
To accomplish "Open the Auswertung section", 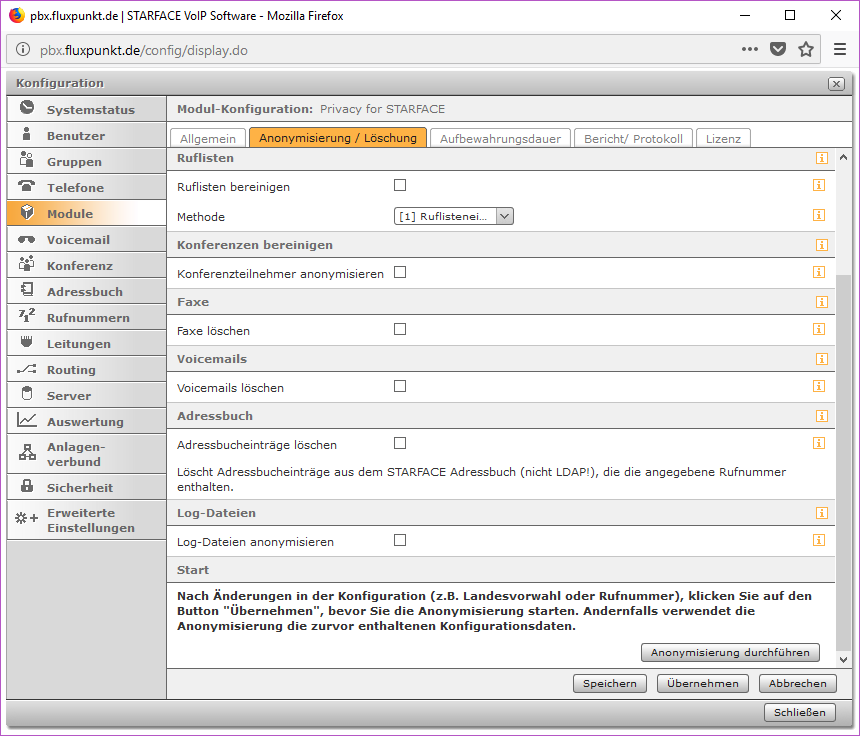I will point(87,422).
